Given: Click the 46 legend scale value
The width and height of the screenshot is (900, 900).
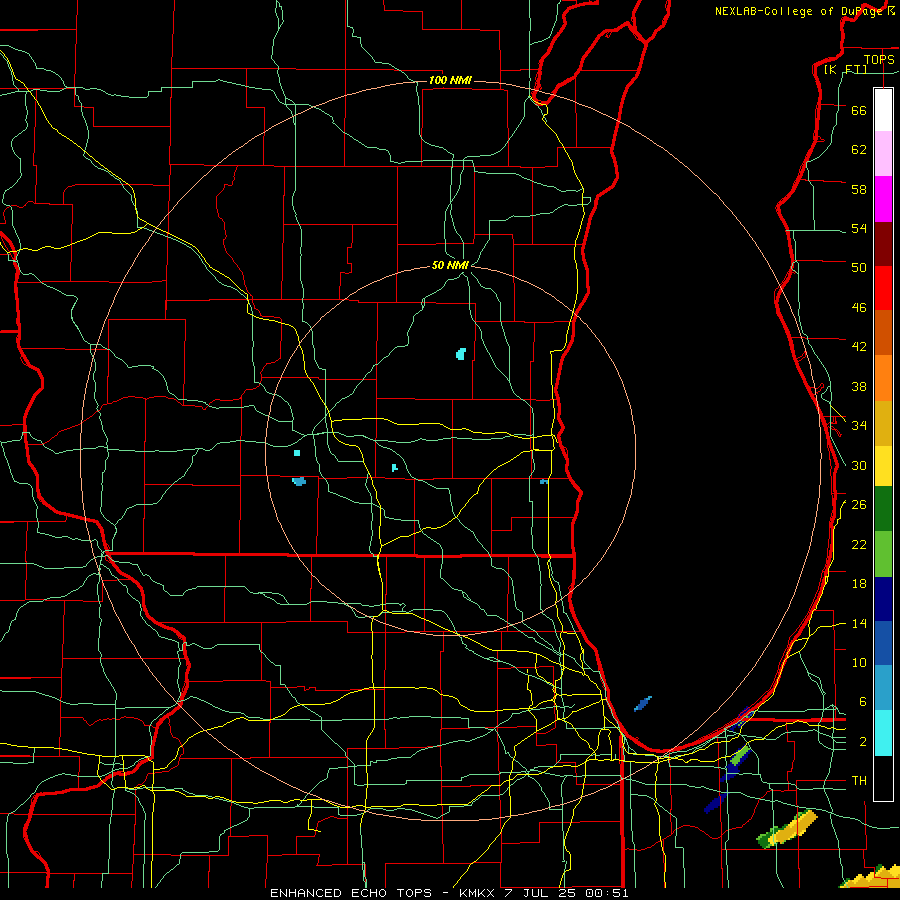Looking at the screenshot, I should point(859,308).
